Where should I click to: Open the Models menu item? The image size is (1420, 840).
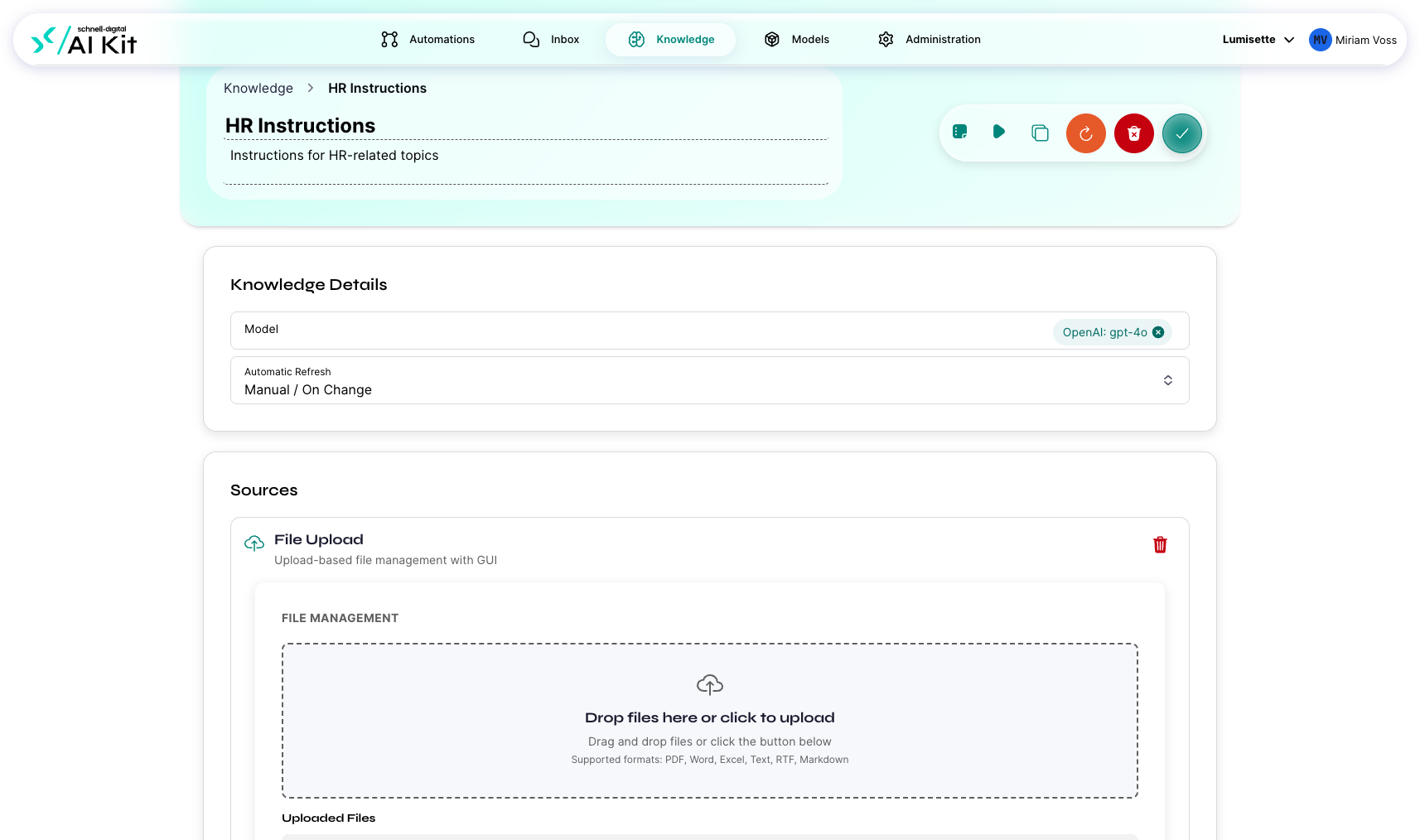(x=796, y=39)
